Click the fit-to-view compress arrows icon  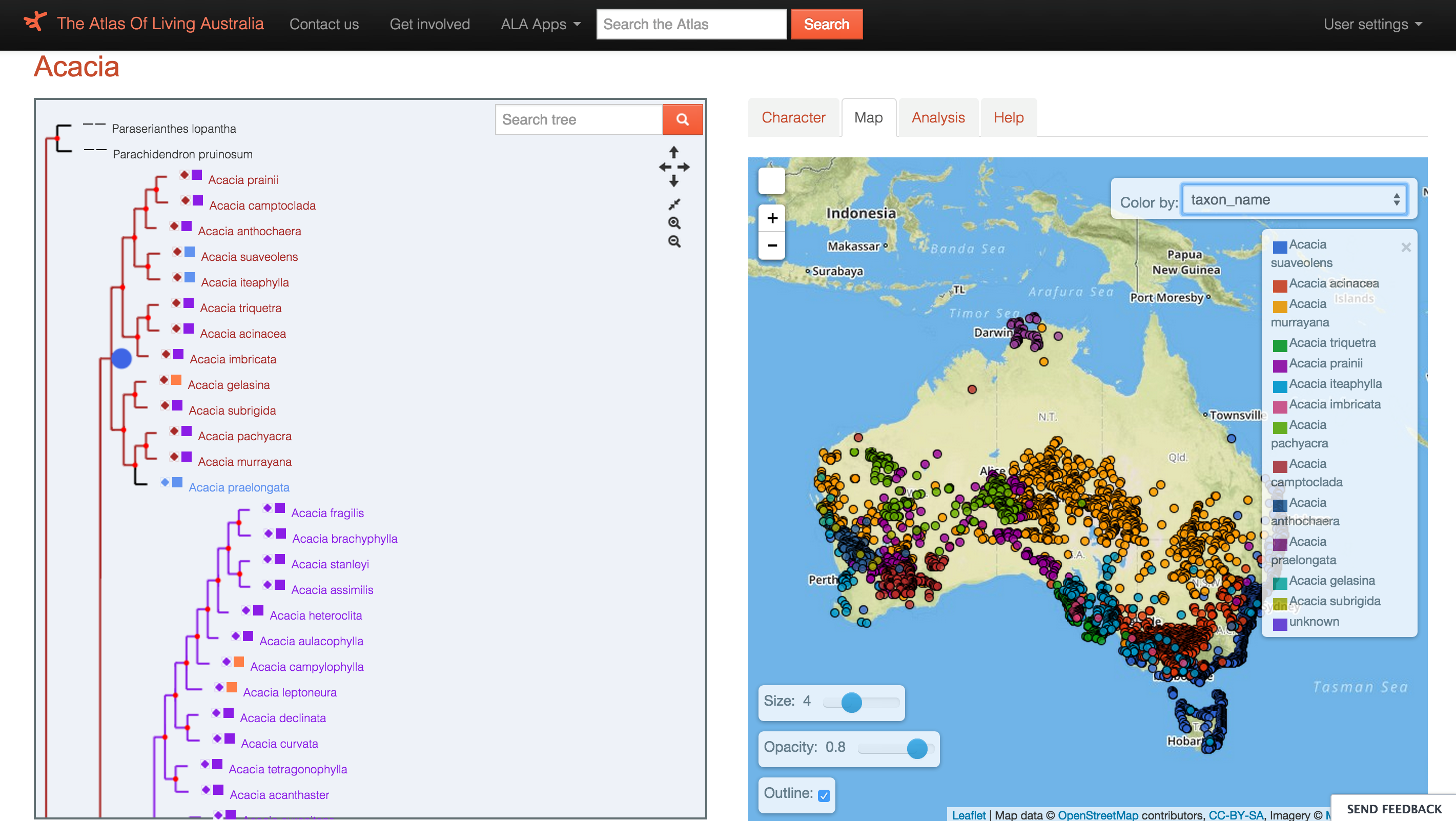[x=674, y=204]
